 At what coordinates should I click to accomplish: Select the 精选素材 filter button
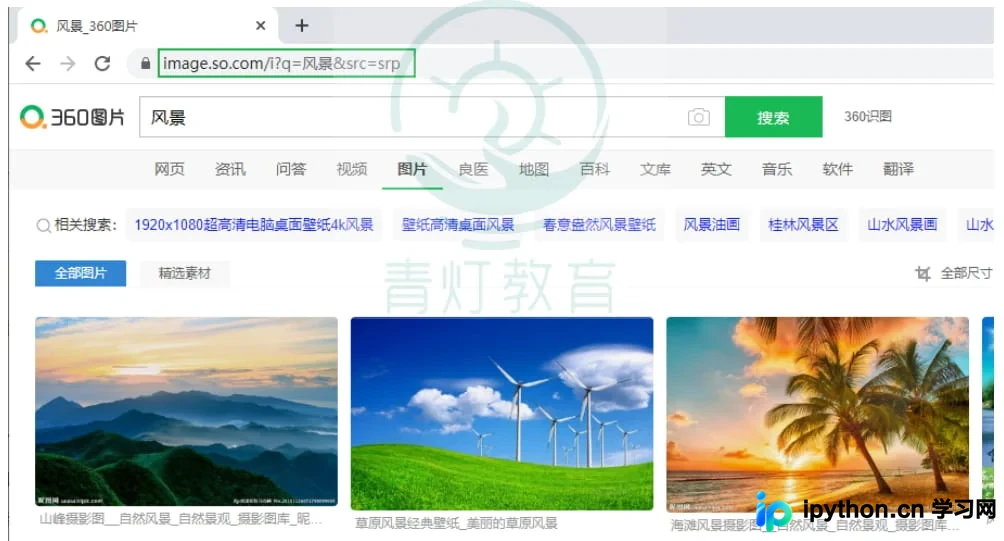coord(184,273)
